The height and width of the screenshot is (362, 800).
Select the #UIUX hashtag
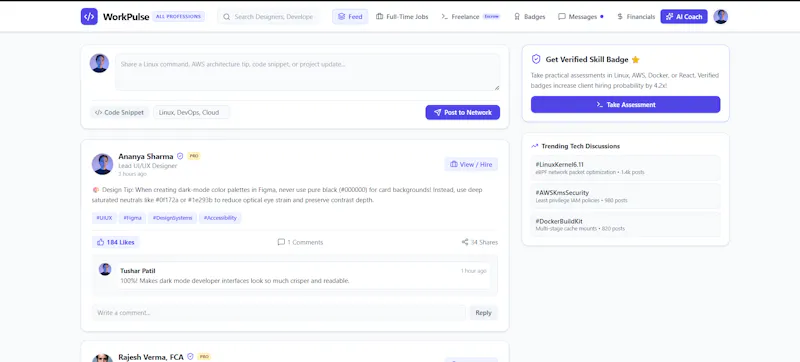pyautogui.click(x=104, y=218)
